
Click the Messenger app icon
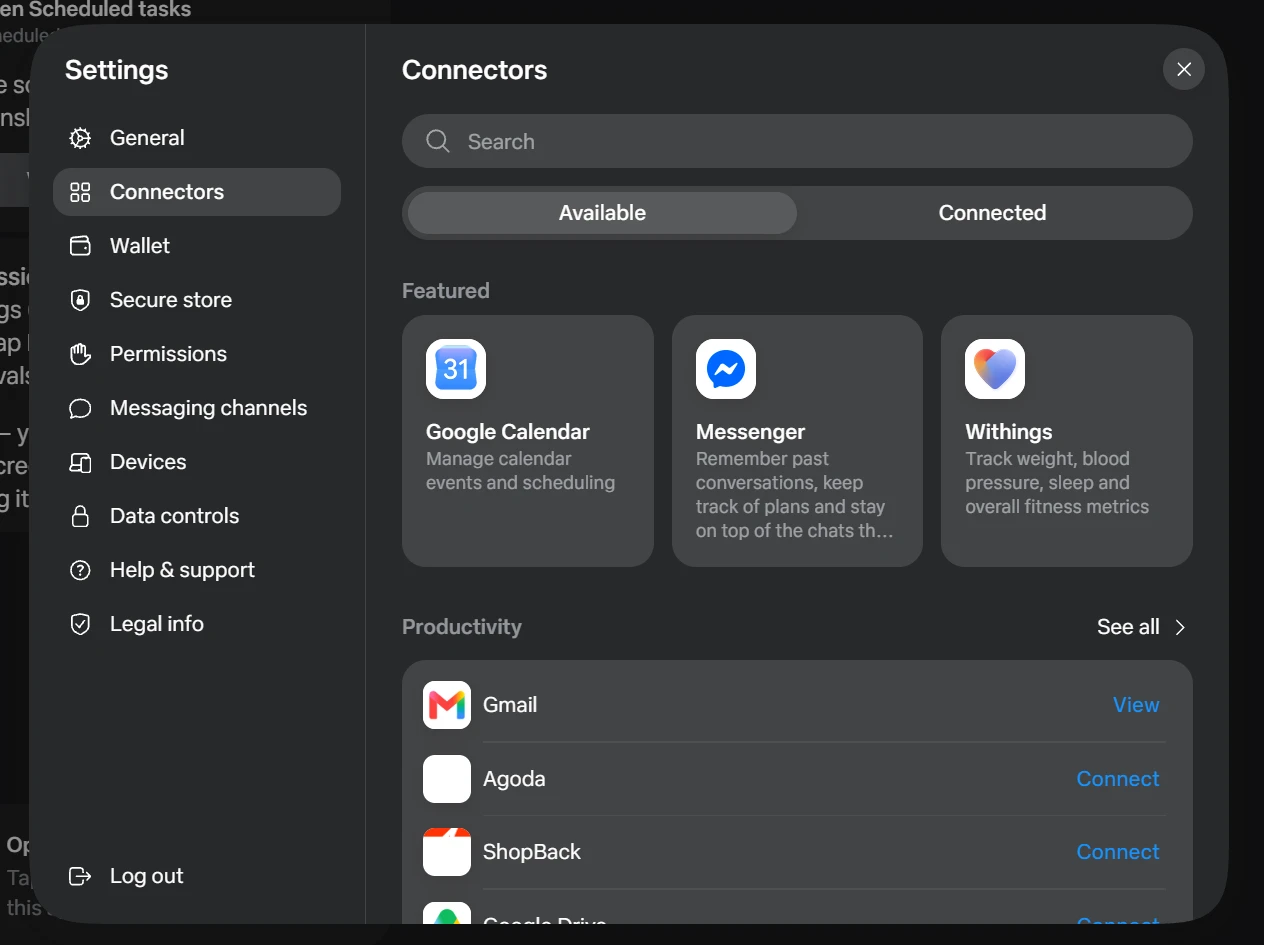[x=726, y=369]
